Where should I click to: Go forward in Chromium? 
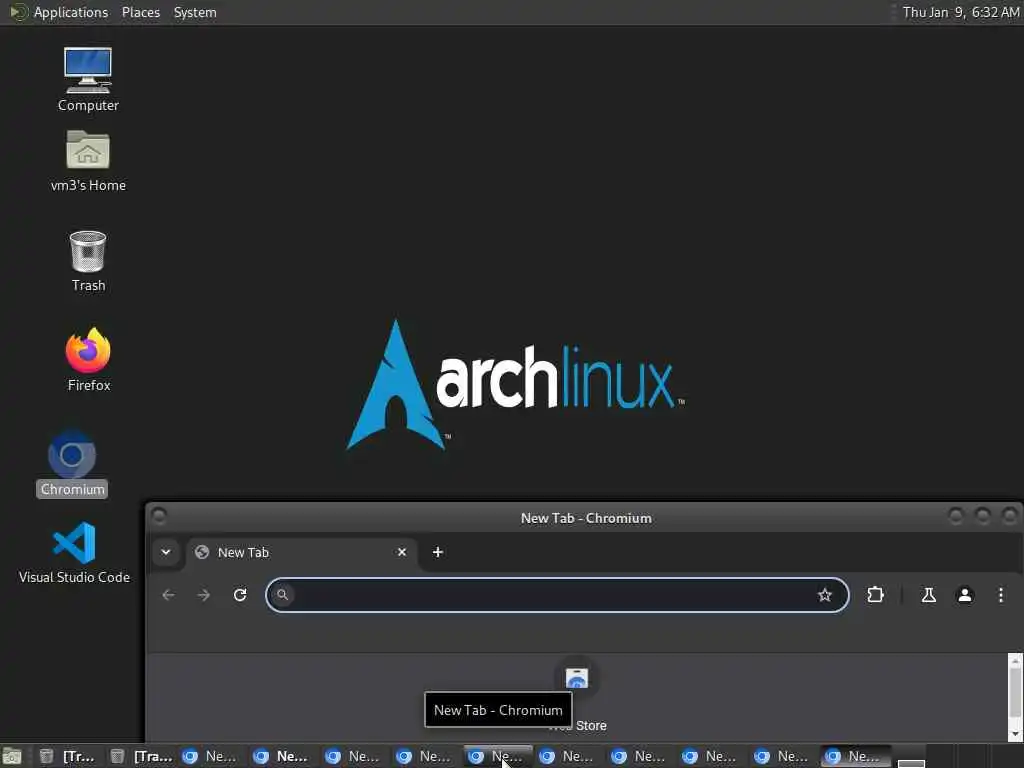(204, 595)
